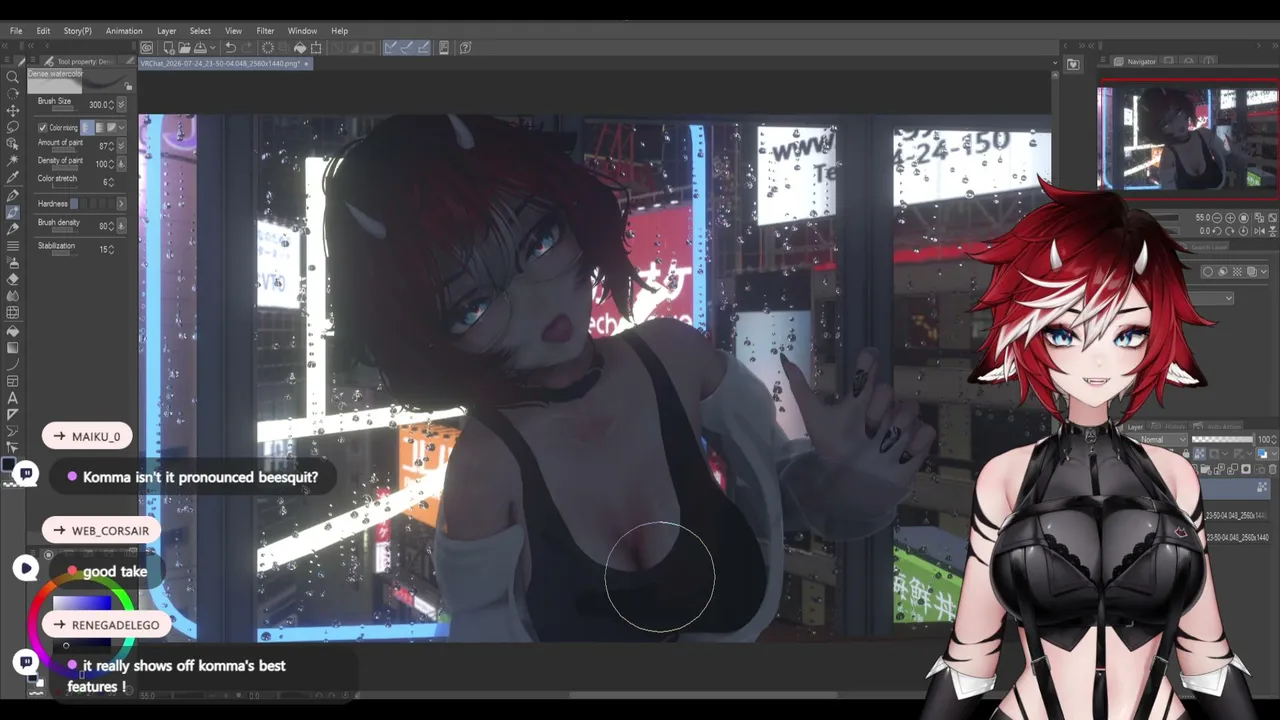Click the layer opacity value field
This screenshot has height=720, width=1280.
1265,440
